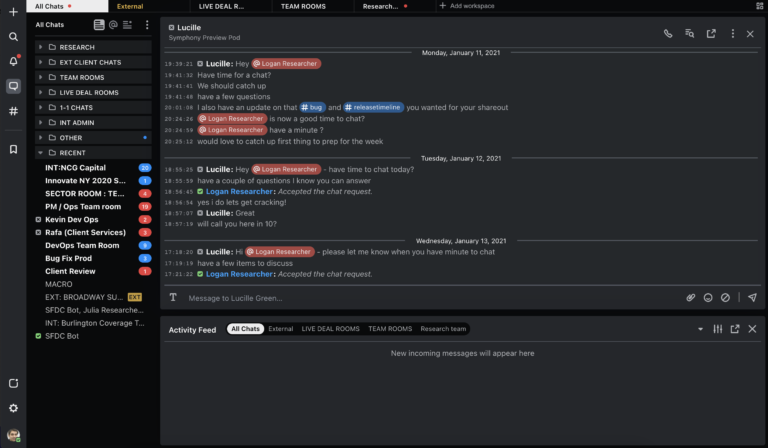Viewport: 768px width, 448px height.
Task: Open the hashtag signals icon in sidebar
Action: tap(13, 111)
